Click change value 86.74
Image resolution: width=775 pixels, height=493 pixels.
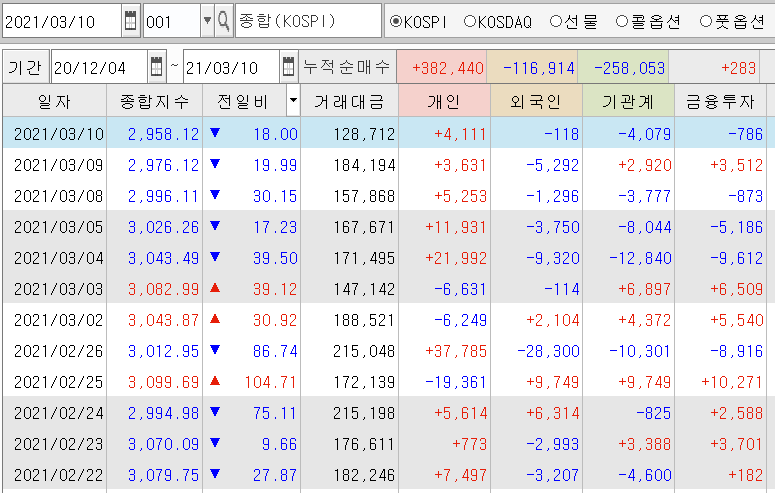tap(275, 352)
